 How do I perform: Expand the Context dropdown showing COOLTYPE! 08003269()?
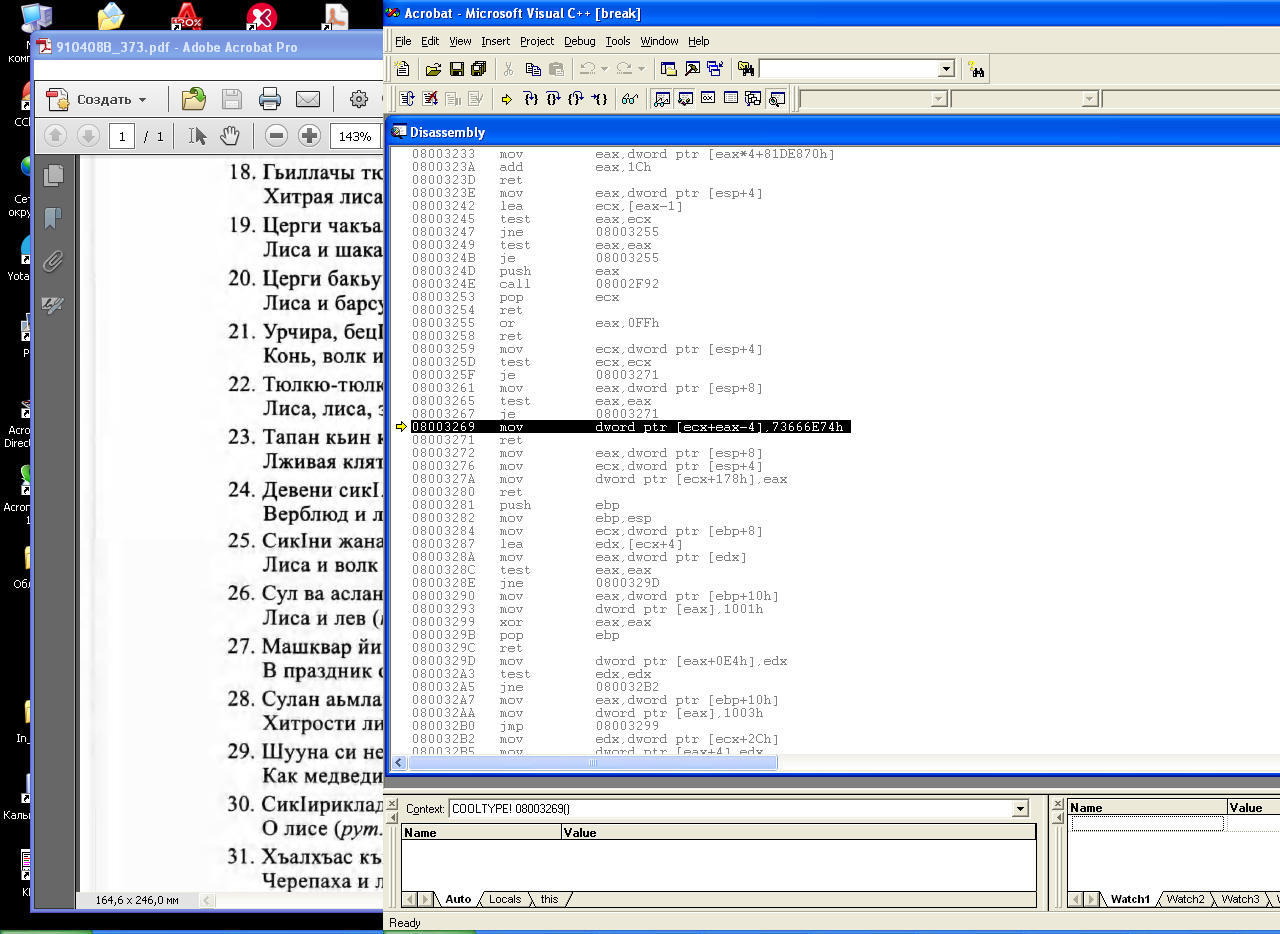[1020, 808]
